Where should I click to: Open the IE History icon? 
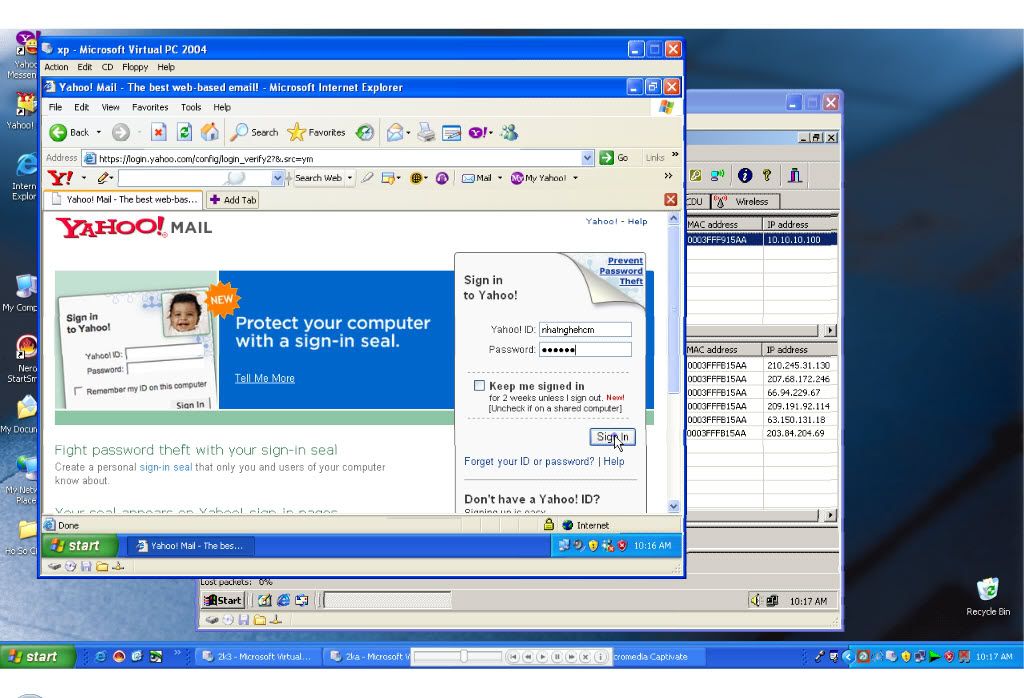[x=364, y=133]
